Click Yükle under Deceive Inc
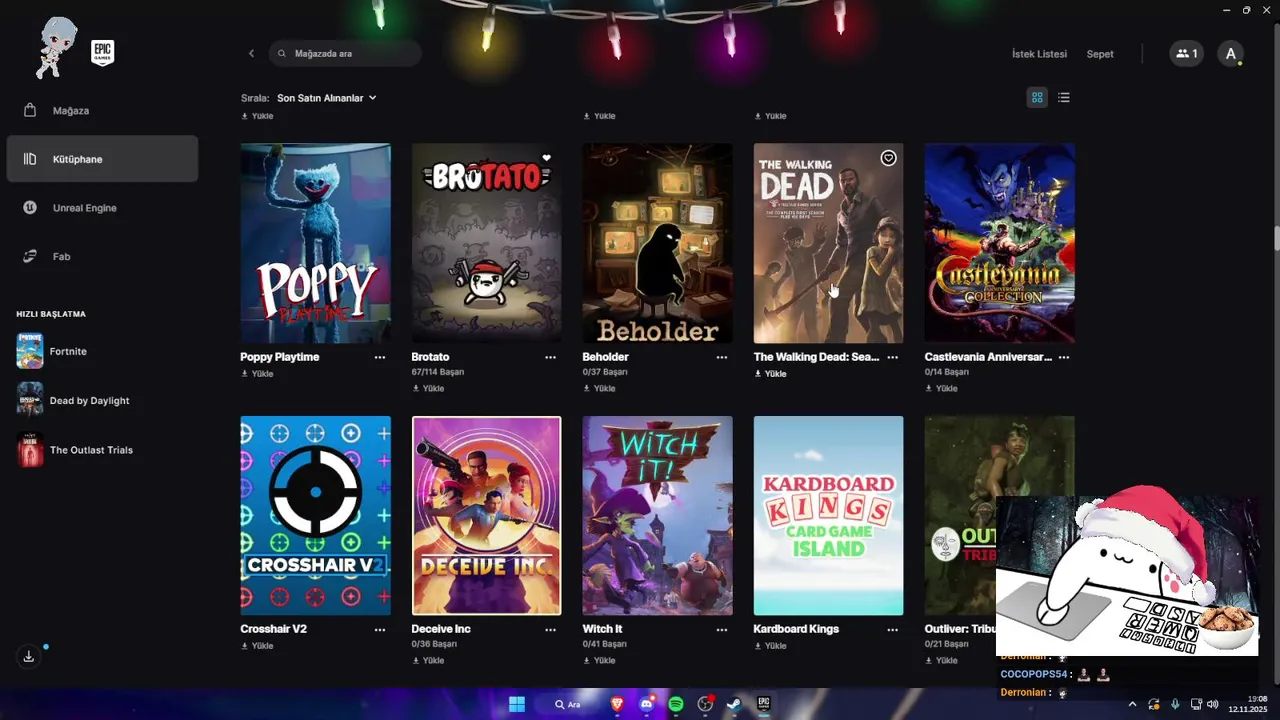 [428, 660]
